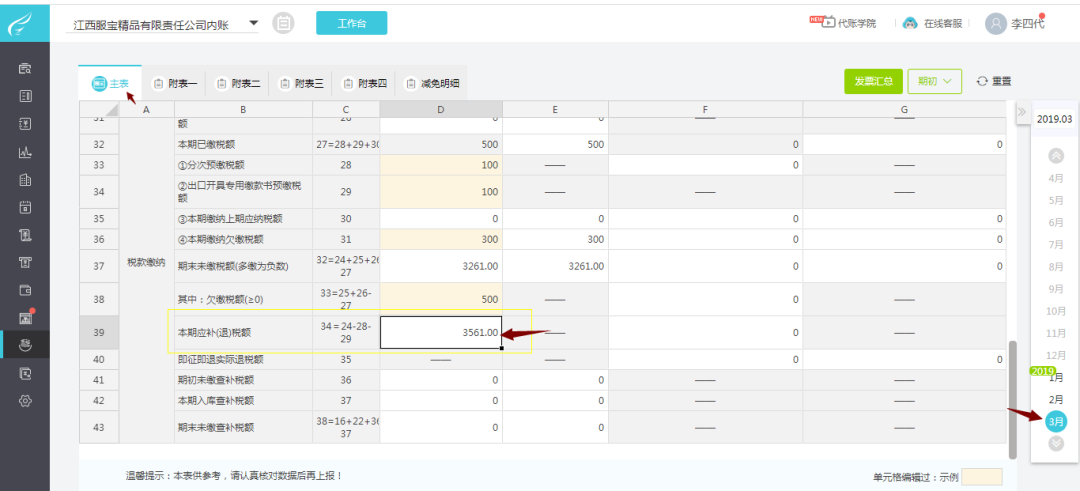Open the document edit icon in sidebar
Image resolution: width=1080 pixels, height=491 pixels.
click(25, 374)
